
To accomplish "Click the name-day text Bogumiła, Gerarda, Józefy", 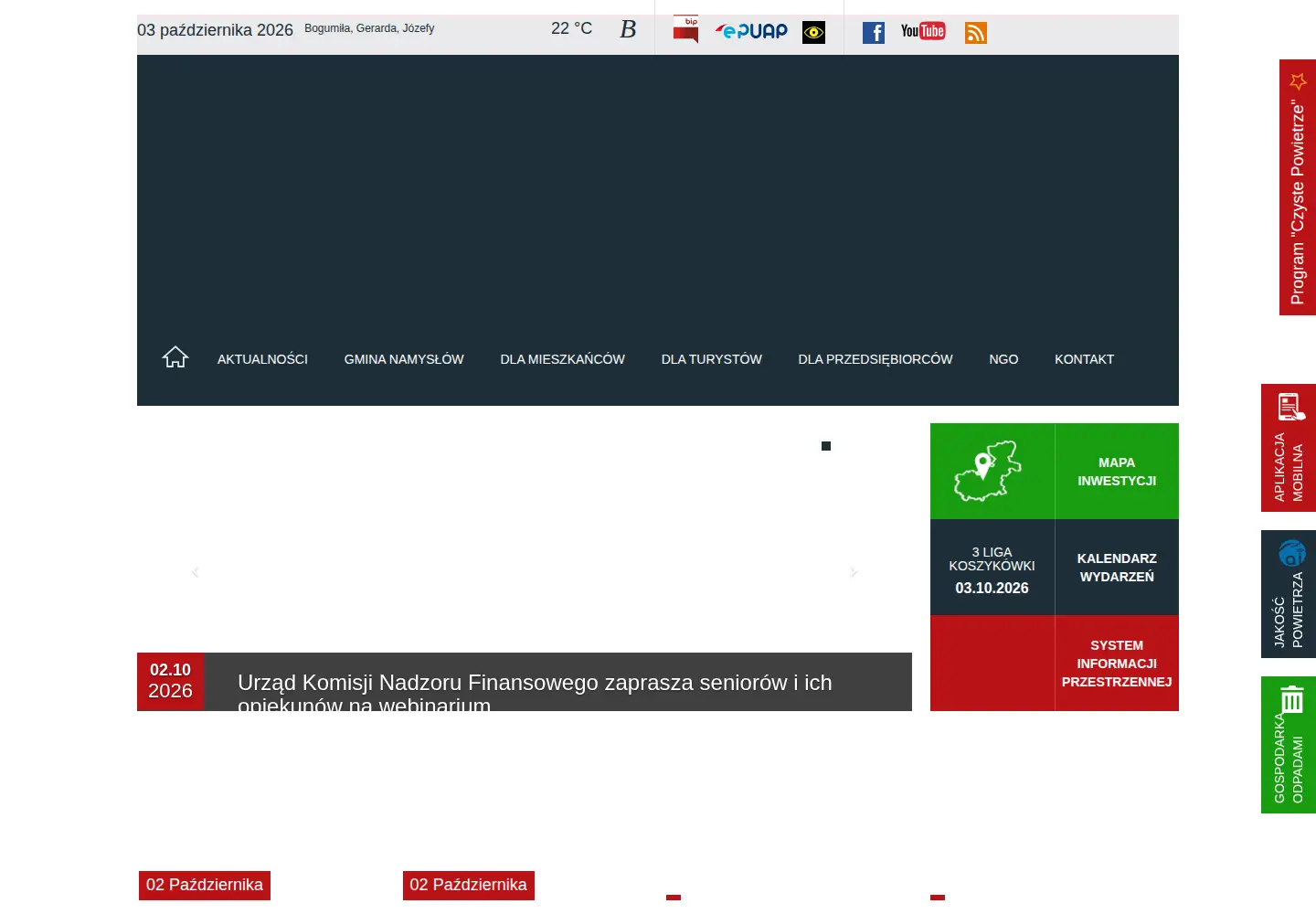I will click(x=369, y=28).
